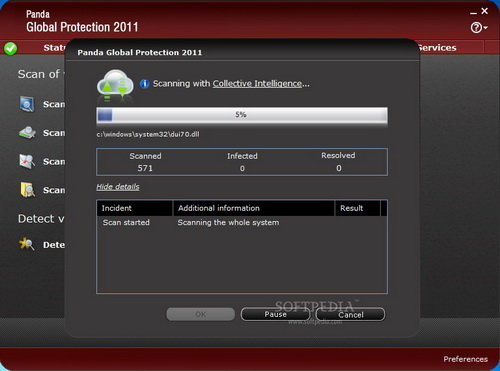
Task: Click the Result column header
Action: (358, 208)
